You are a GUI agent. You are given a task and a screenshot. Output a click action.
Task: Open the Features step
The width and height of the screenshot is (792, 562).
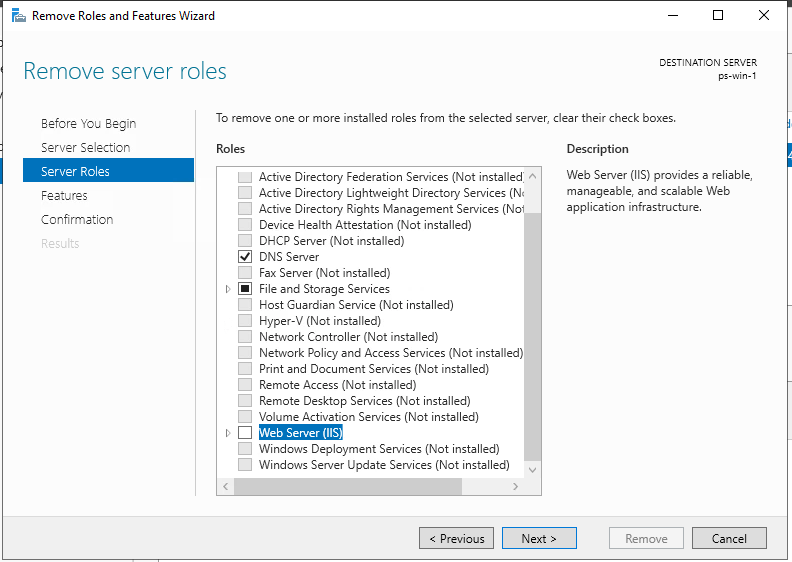coord(64,195)
